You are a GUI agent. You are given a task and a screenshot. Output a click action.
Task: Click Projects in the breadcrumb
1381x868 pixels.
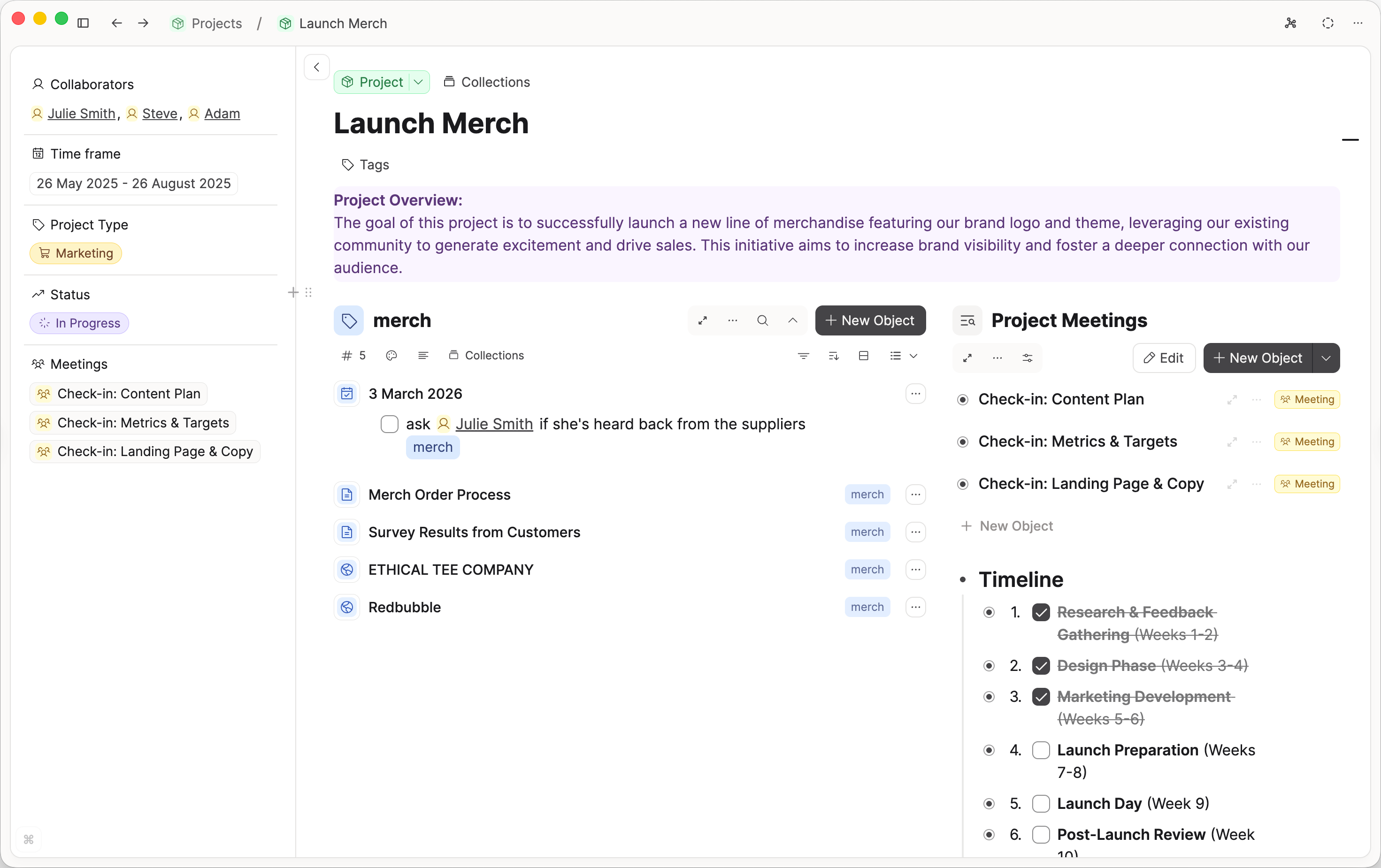216,23
